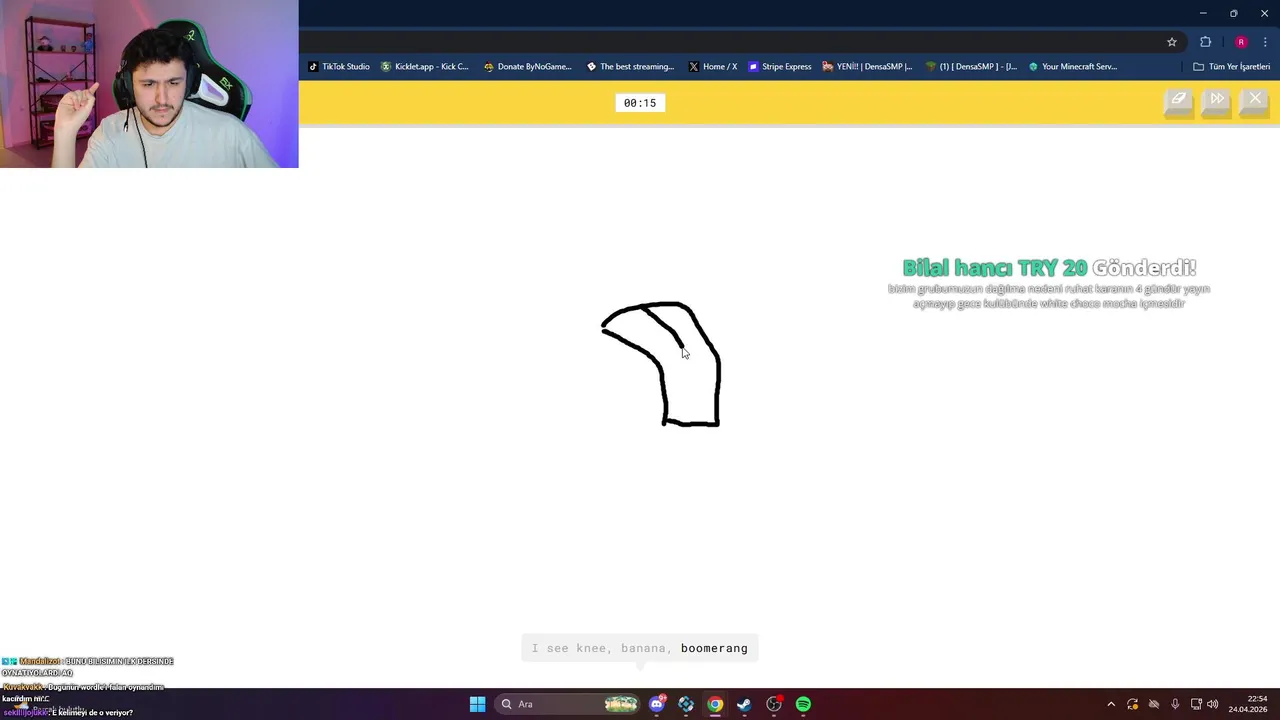Viewport: 1280px width, 720px height.
Task: Skip this drawing with the fast-forward button
Action: pyautogui.click(x=1217, y=100)
